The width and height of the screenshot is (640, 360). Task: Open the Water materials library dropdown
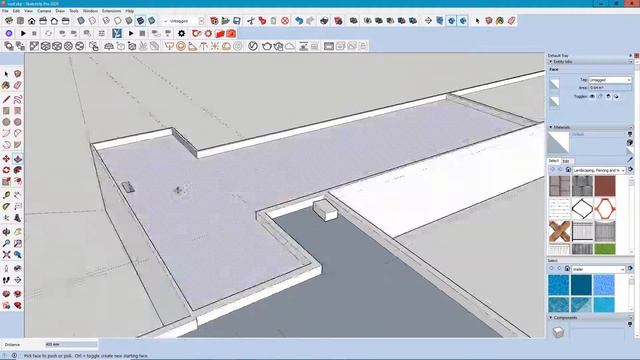[x=599, y=269]
